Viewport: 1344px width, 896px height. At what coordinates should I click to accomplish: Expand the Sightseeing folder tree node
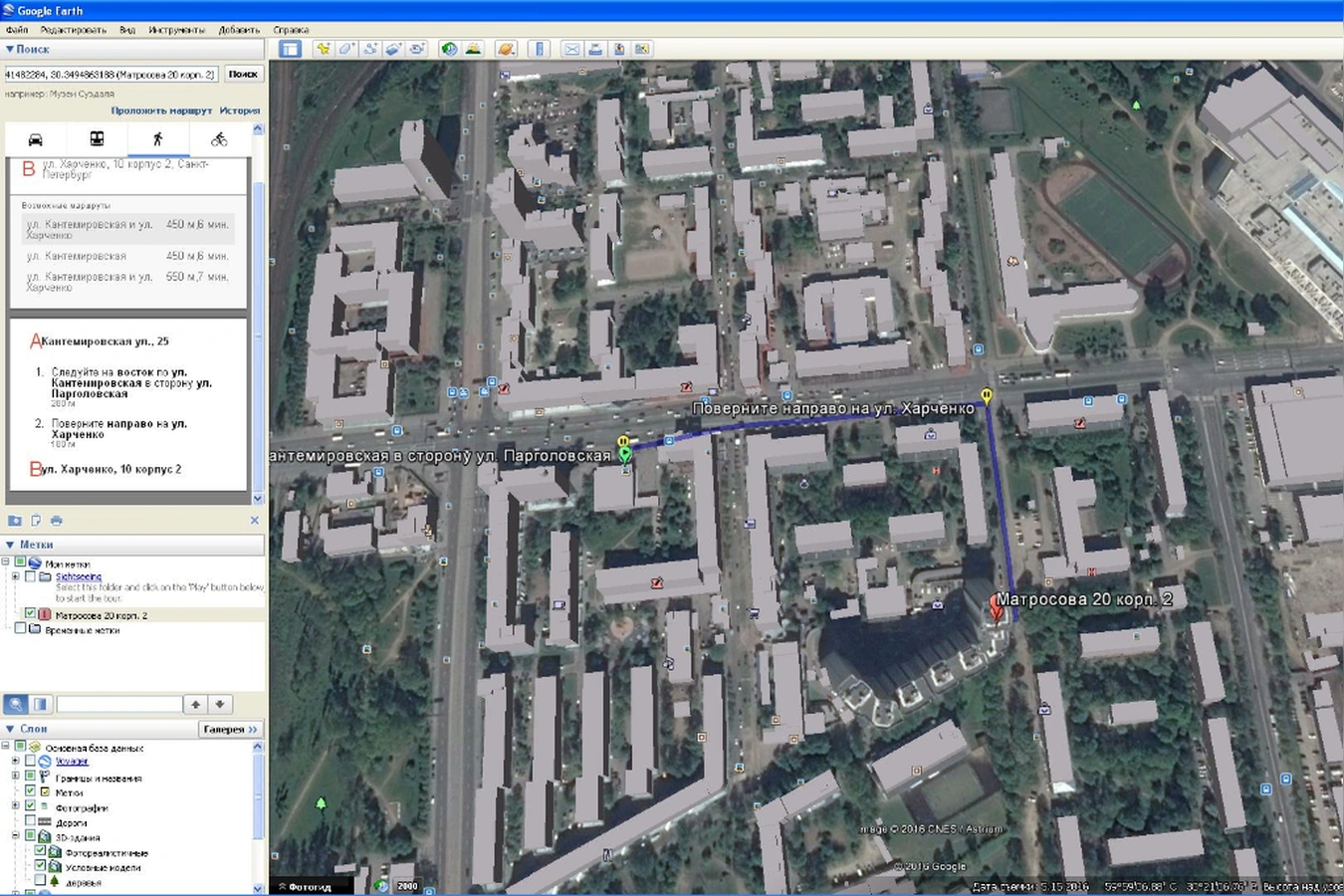tap(16, 576)
